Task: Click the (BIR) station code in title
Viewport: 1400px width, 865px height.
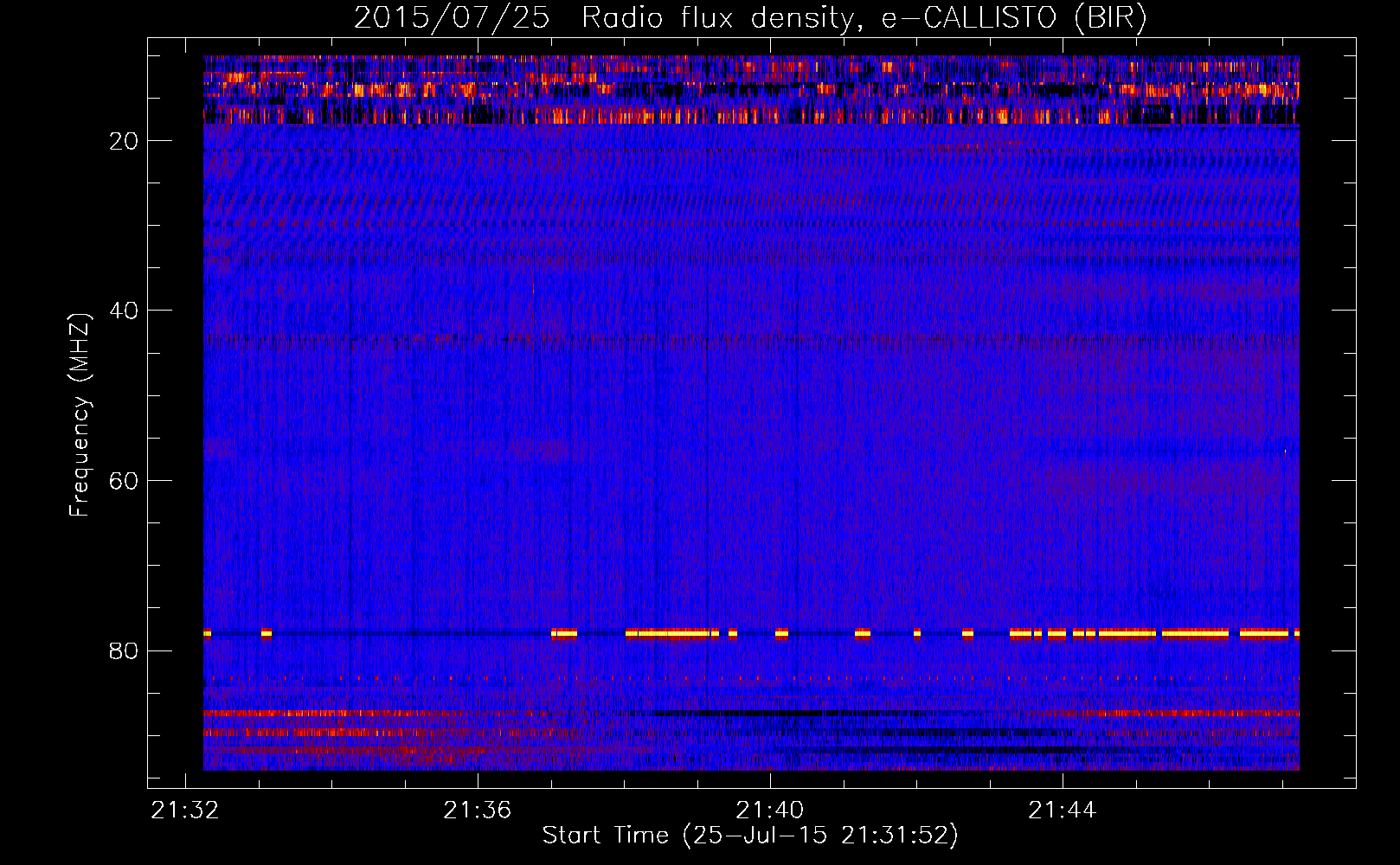Action: tap(1110, 18)
